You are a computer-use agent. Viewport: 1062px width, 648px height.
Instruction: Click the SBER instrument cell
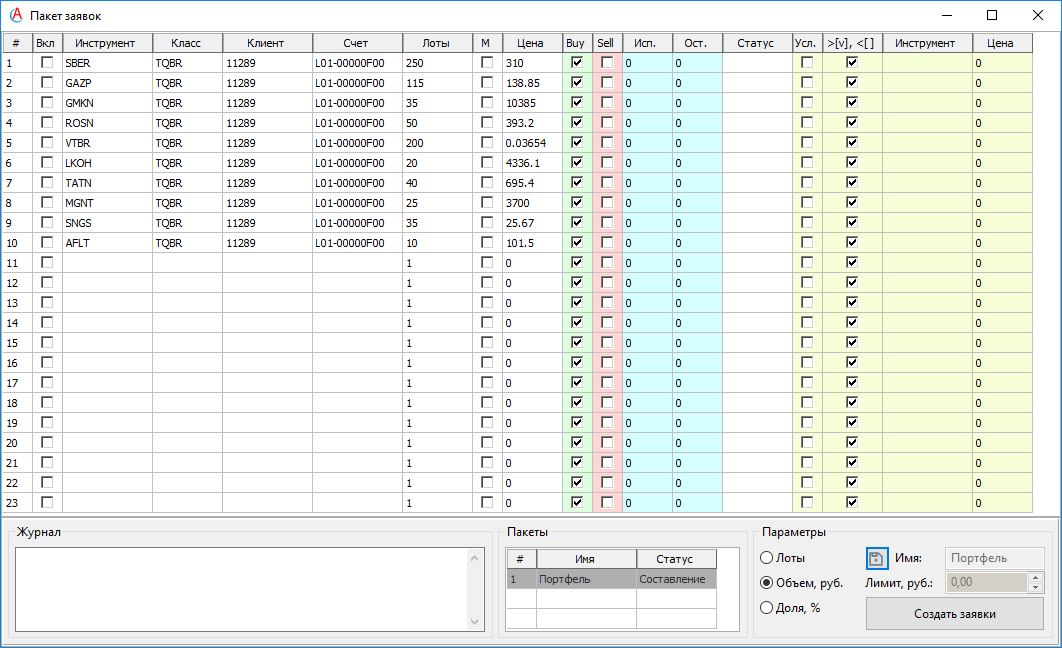pyautogui.click(x=107, y=63)
